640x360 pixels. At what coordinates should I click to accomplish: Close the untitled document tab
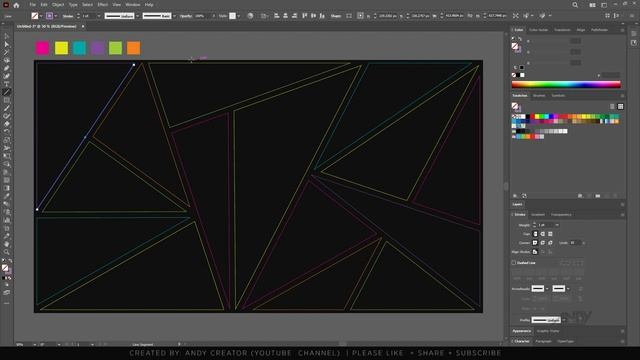[x=83, y=26]
